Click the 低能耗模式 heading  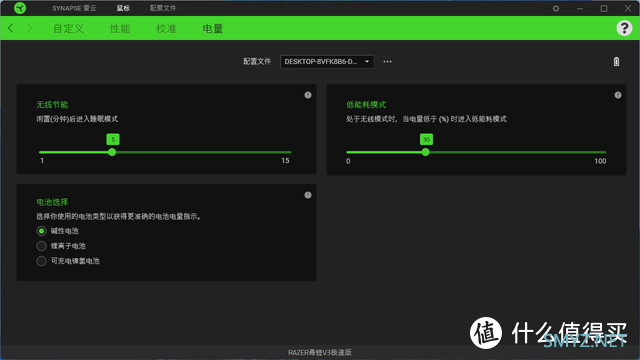click(366, 105)
